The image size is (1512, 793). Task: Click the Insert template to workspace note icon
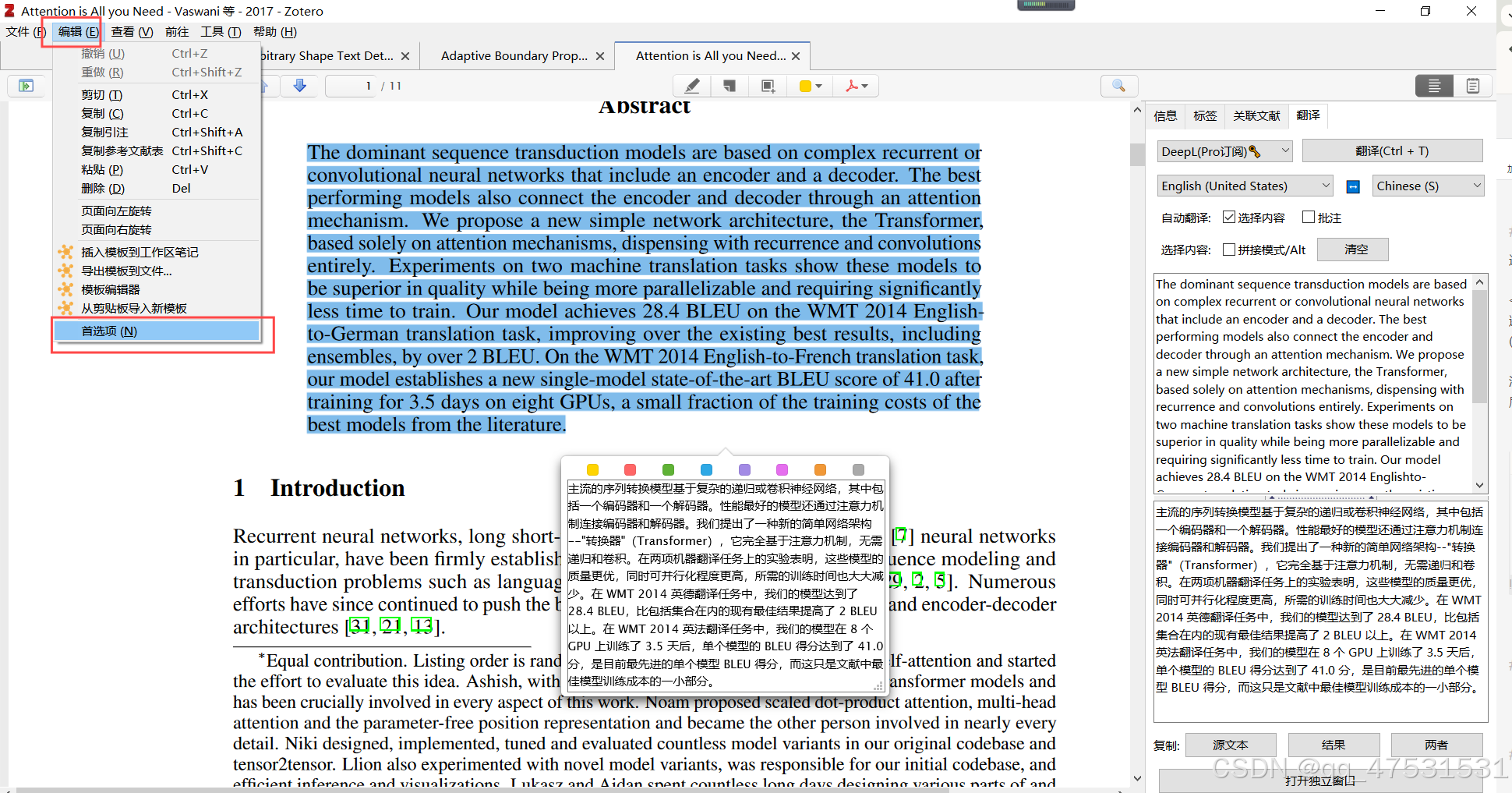coord(66,252)
